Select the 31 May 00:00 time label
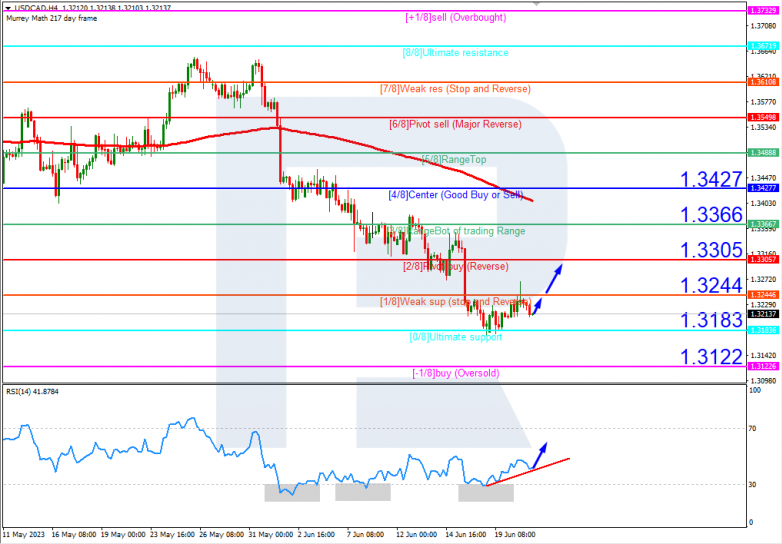 271,535
